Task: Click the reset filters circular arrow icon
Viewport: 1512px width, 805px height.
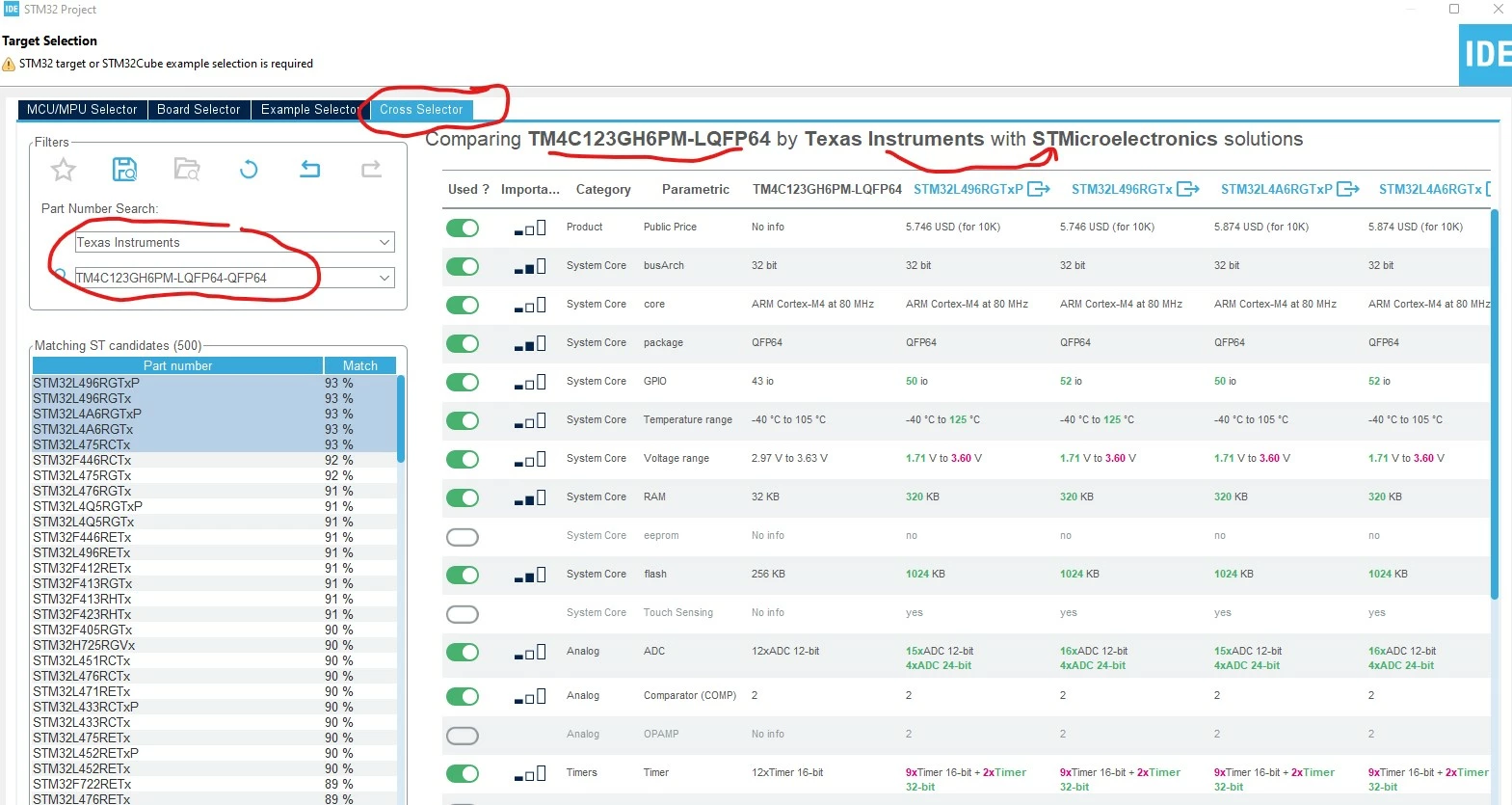Action: [249, 170]
